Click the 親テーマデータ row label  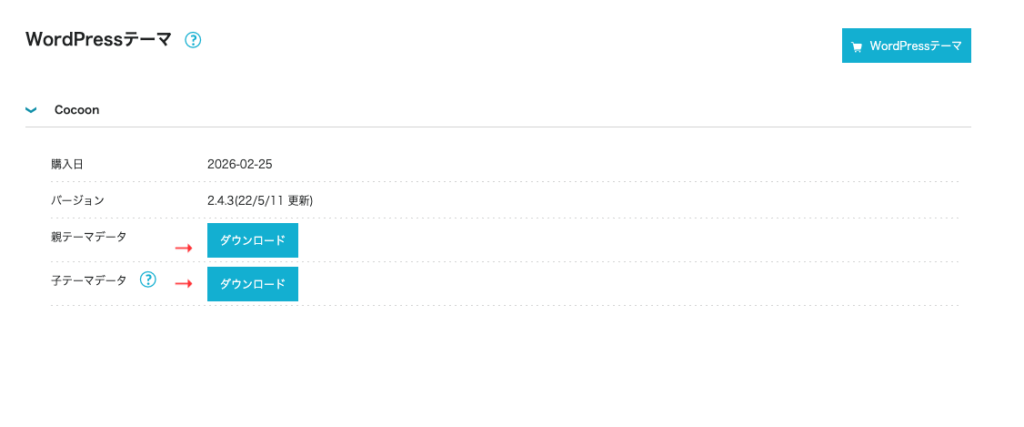tap(89, 237)
